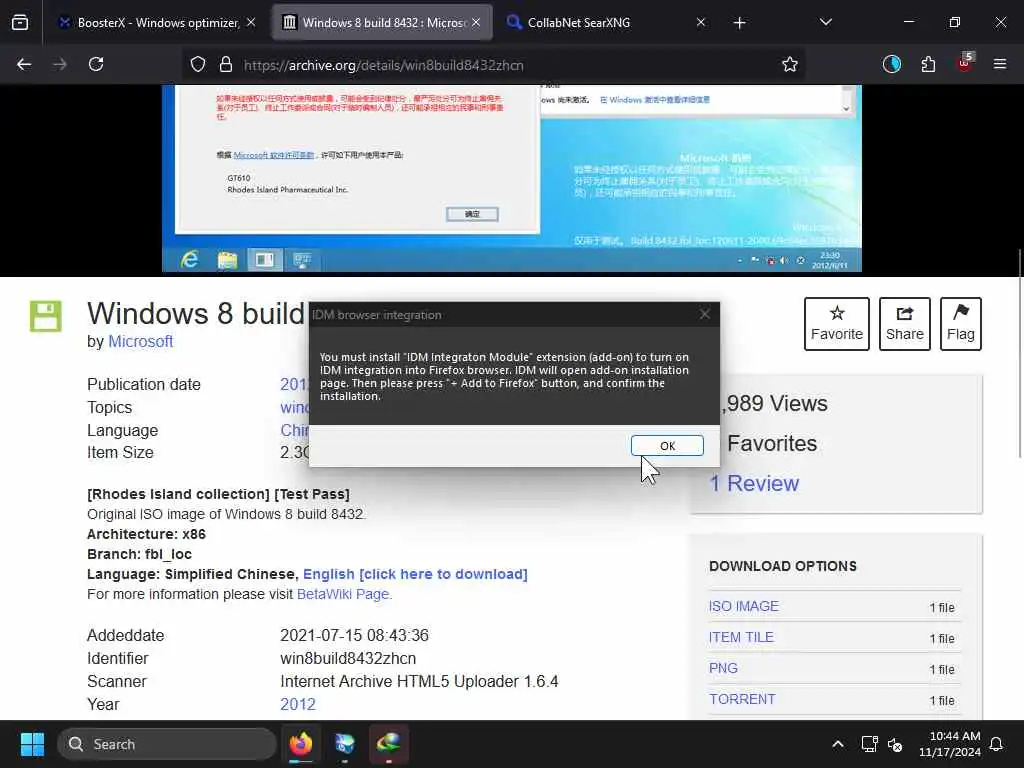Click the Share button on archive page
This screenshot has height=768, width=1024.
tap(904, 324)
